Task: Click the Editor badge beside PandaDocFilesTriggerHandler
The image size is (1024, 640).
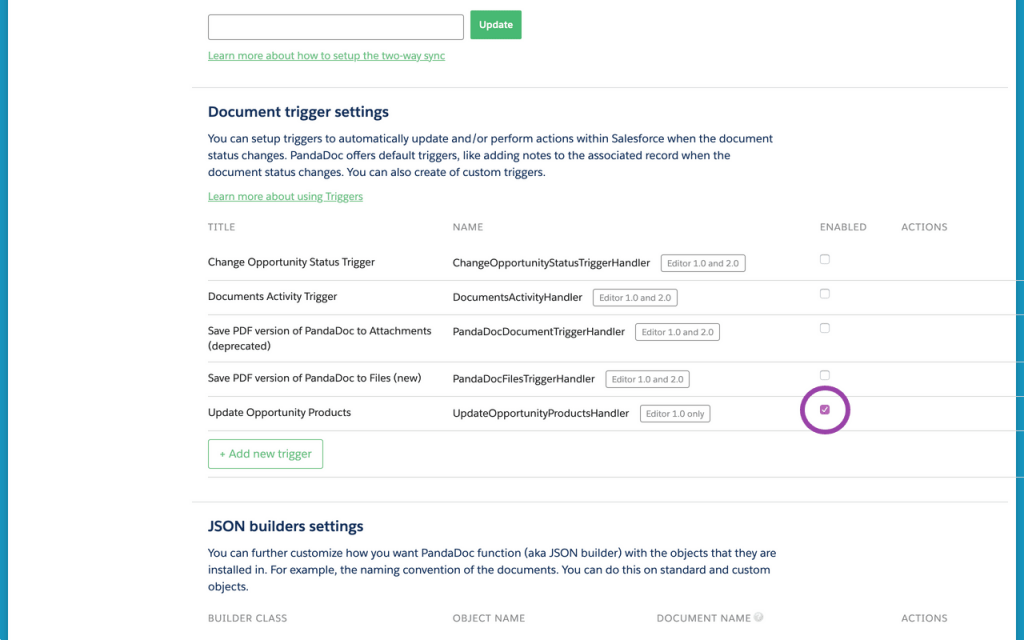Action: [x=647, y=379]
